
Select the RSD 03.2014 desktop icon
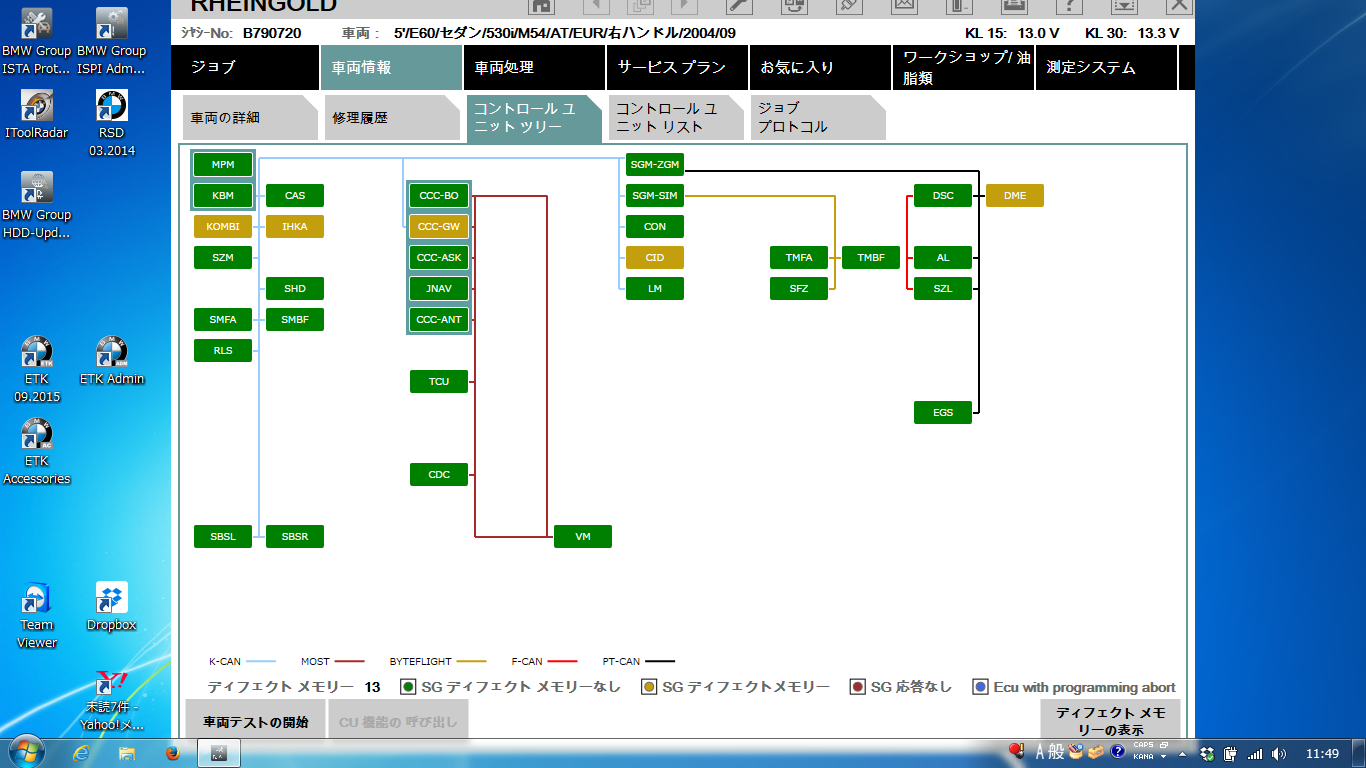(x=112, y=123)
